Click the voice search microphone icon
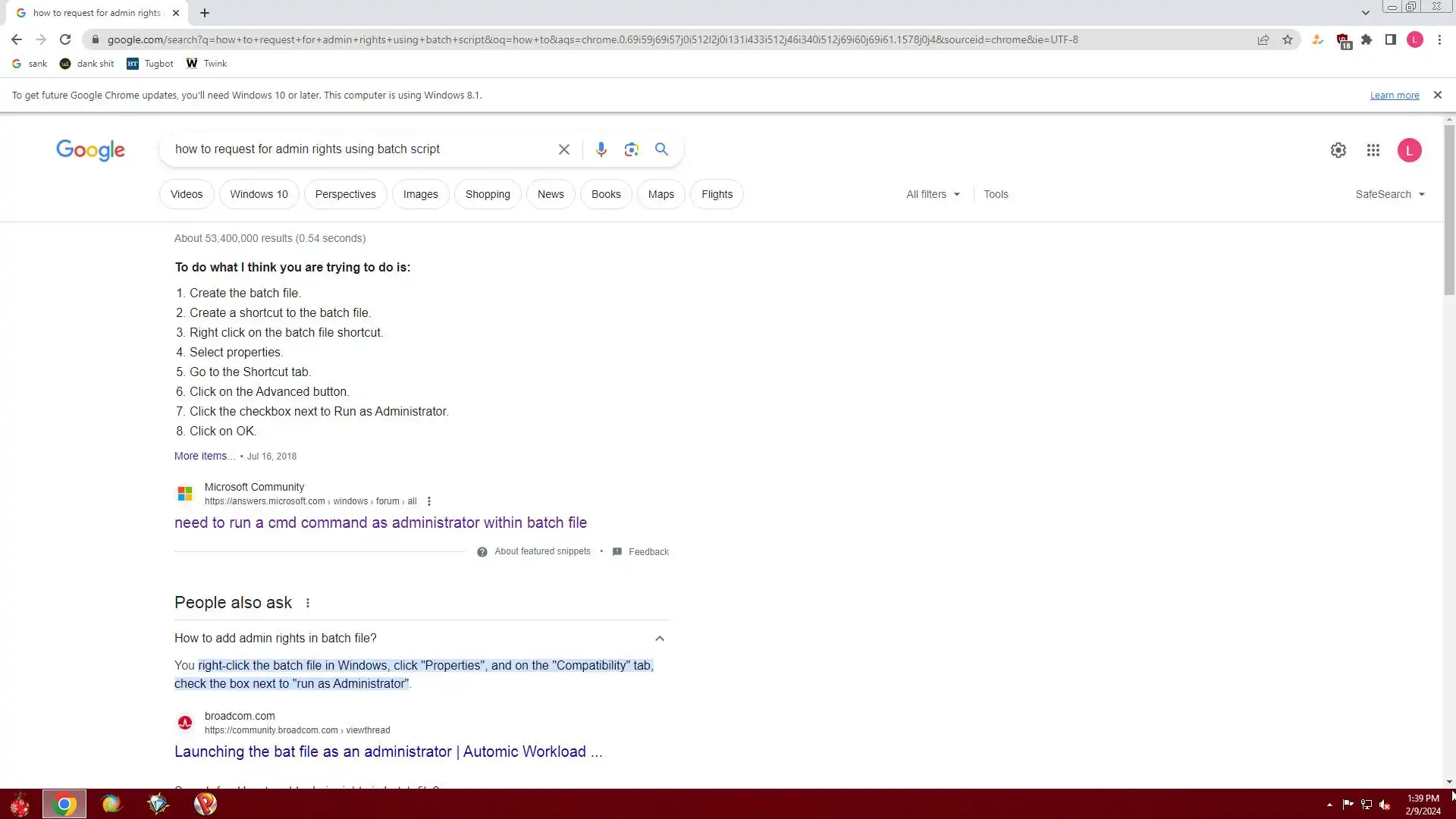Image resolution: width=1456 pixels, height=819 pixels. (x=601, y=149)
